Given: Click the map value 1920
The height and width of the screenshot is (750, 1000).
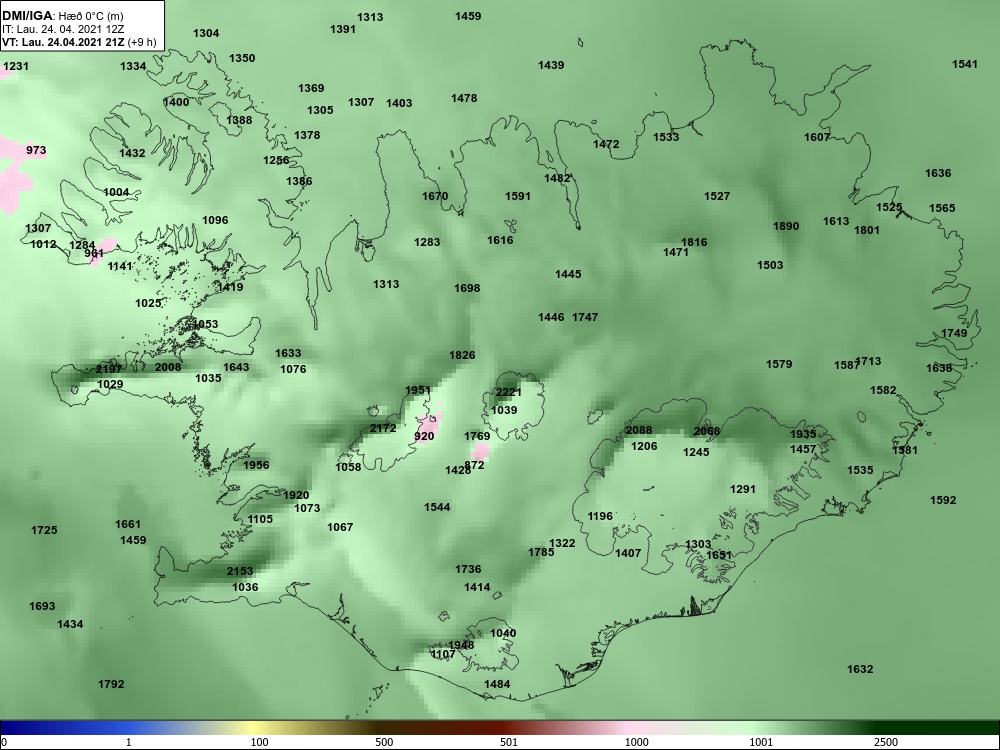Looking at the screenshot, I should [x=296, y=496].
